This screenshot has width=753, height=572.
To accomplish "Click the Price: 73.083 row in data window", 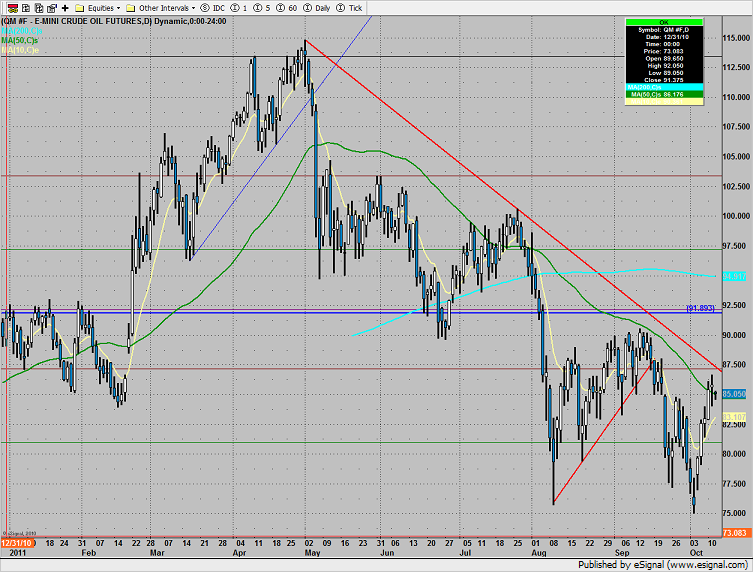I will coord(664,51).
